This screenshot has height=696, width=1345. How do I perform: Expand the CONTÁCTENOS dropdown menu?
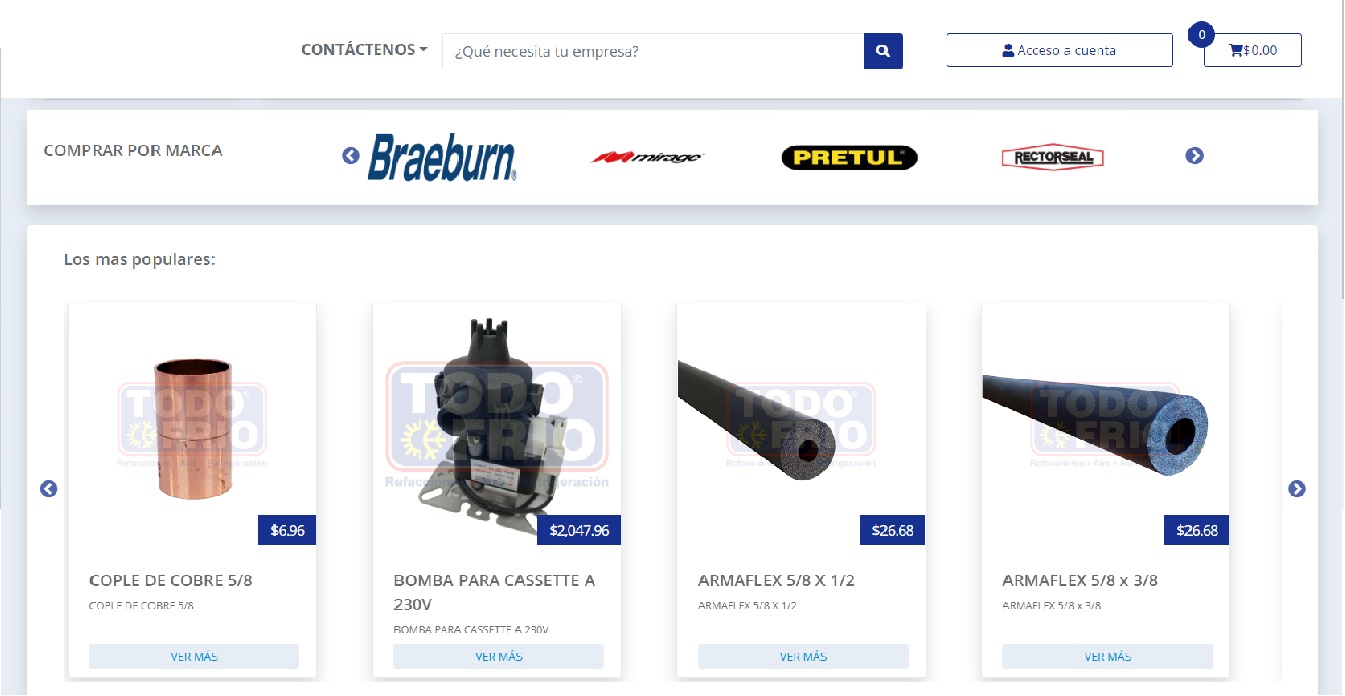(364, 49)
